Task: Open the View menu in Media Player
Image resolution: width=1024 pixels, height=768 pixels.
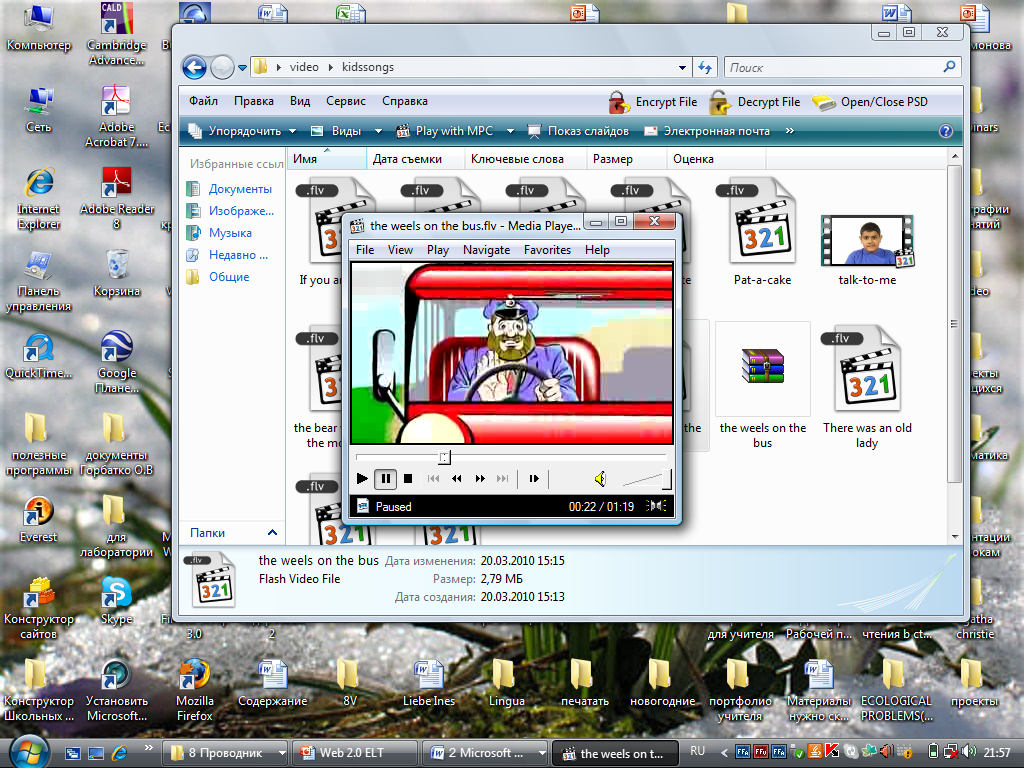Action: tap(400, 250)
